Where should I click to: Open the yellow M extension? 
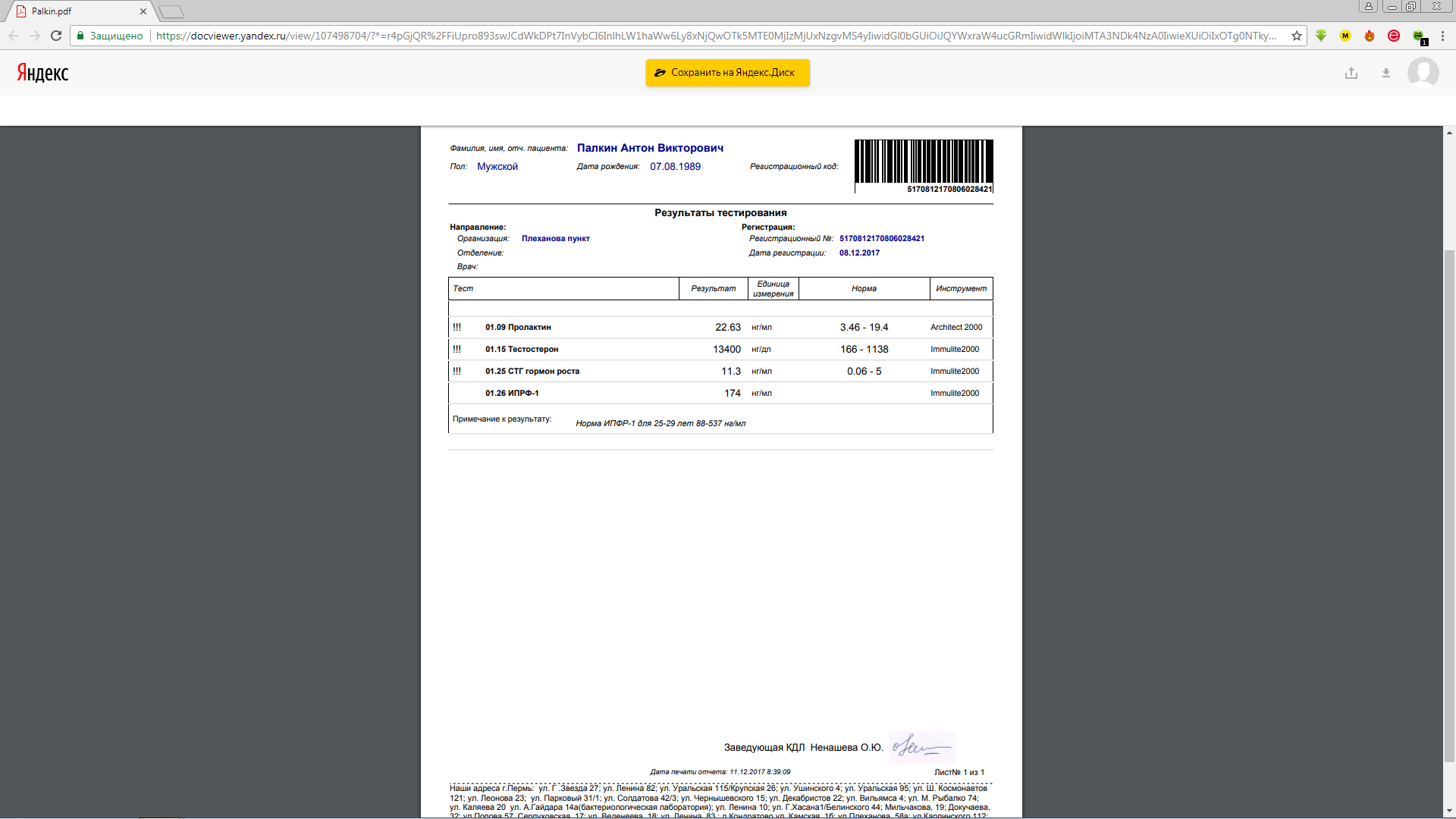pyautogui.click(x=1345, y=36)
